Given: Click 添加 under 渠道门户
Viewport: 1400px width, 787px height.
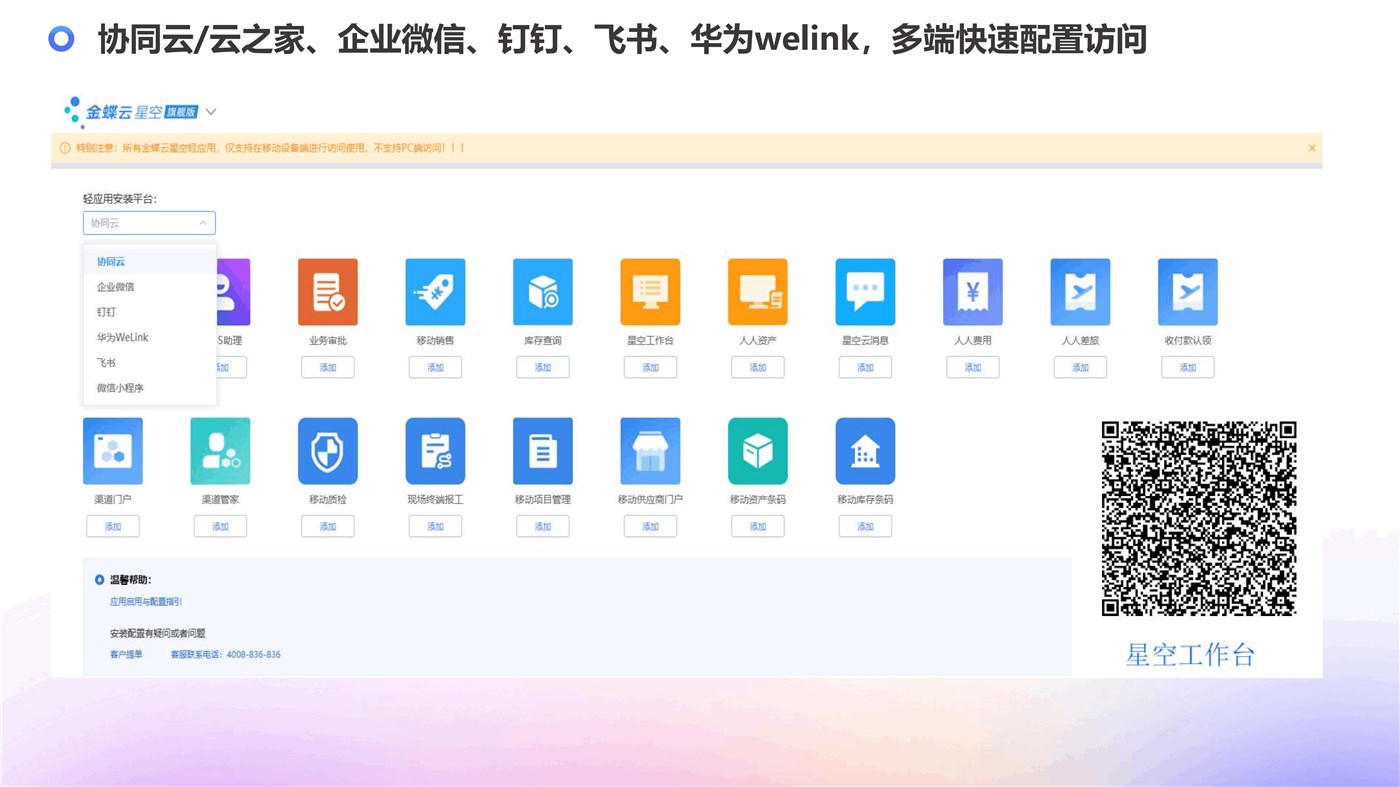Looking at the screenshot, I should pos(113,526).
